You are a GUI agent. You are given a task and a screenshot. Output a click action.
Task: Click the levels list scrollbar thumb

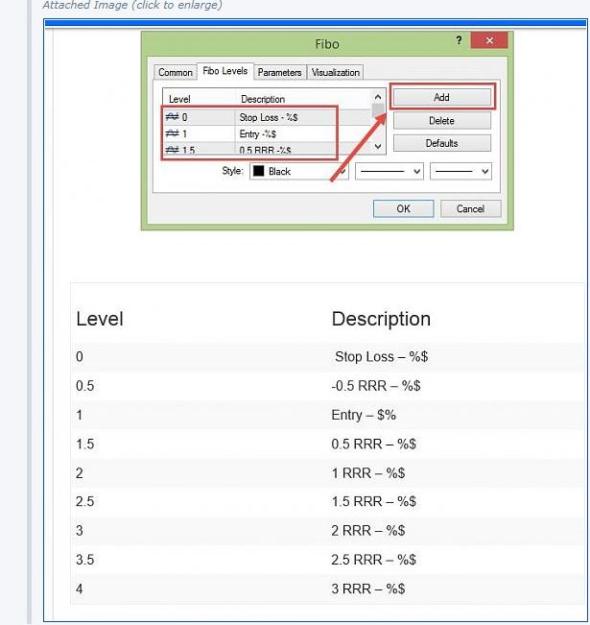[x=378, y=110]
